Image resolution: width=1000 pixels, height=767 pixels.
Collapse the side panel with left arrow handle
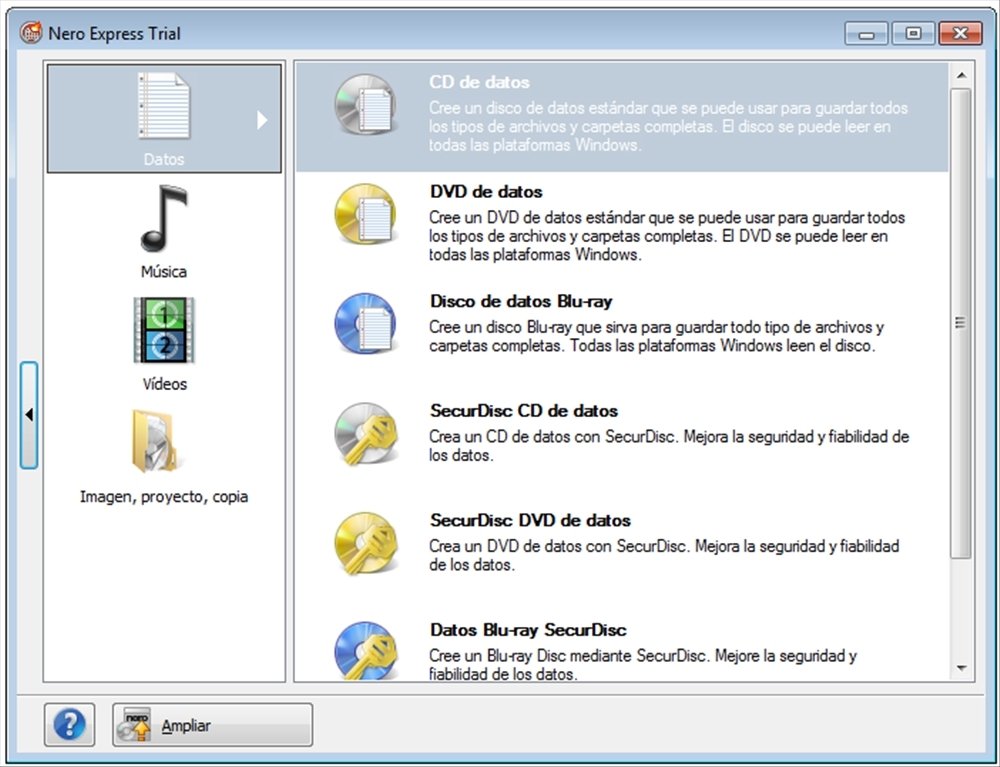[x=29, y=415]
